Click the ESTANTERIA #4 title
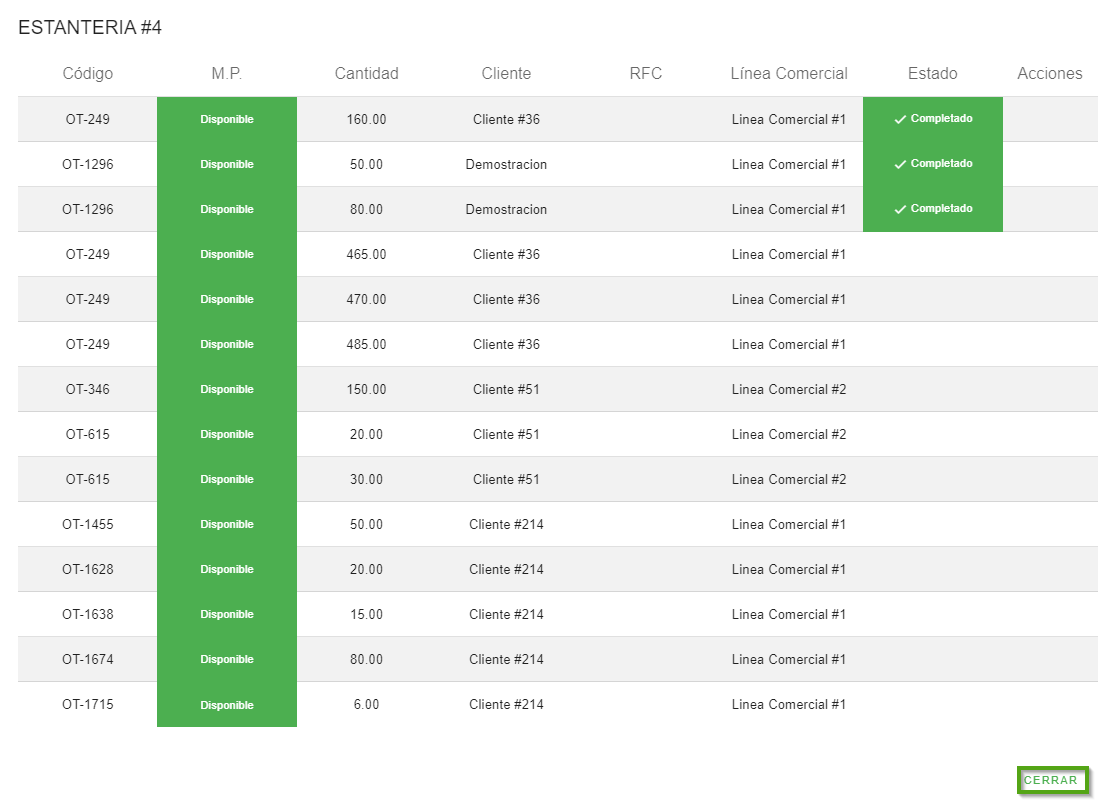Viewport: 1110px width, 810px height. [90, 28]
